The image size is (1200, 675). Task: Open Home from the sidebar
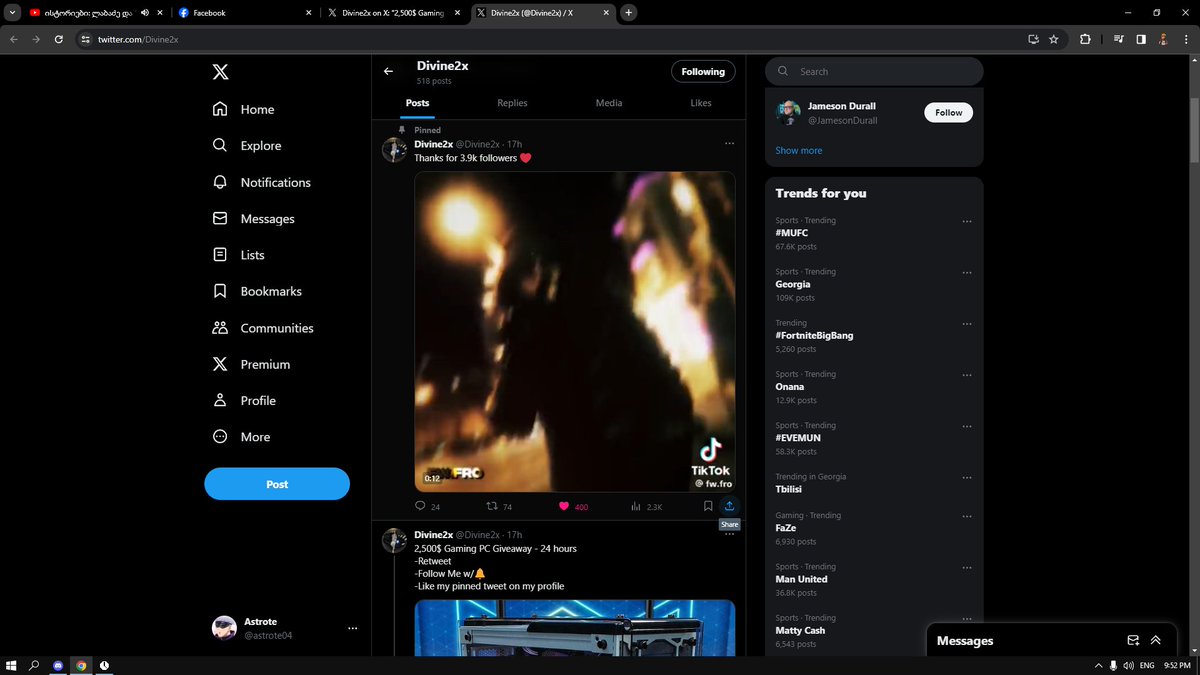[243, 109]
